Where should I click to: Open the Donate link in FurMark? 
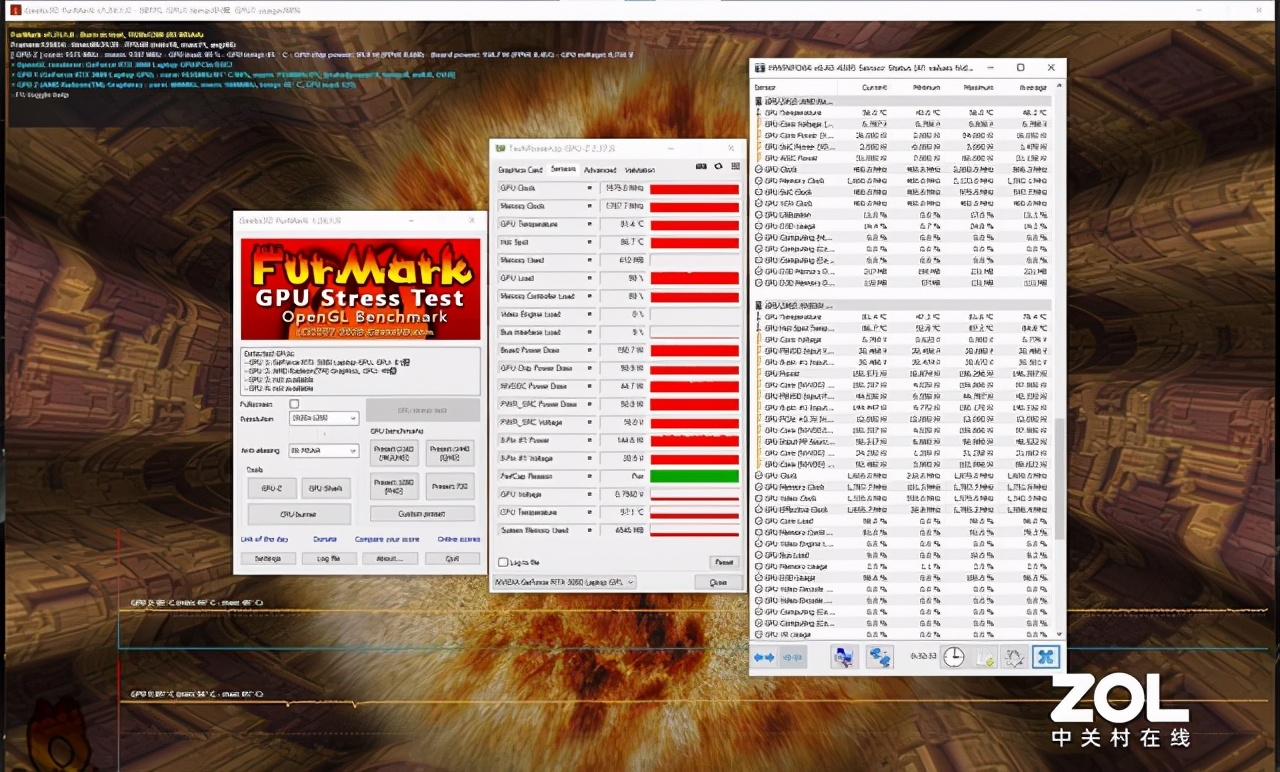coord(325,539)
